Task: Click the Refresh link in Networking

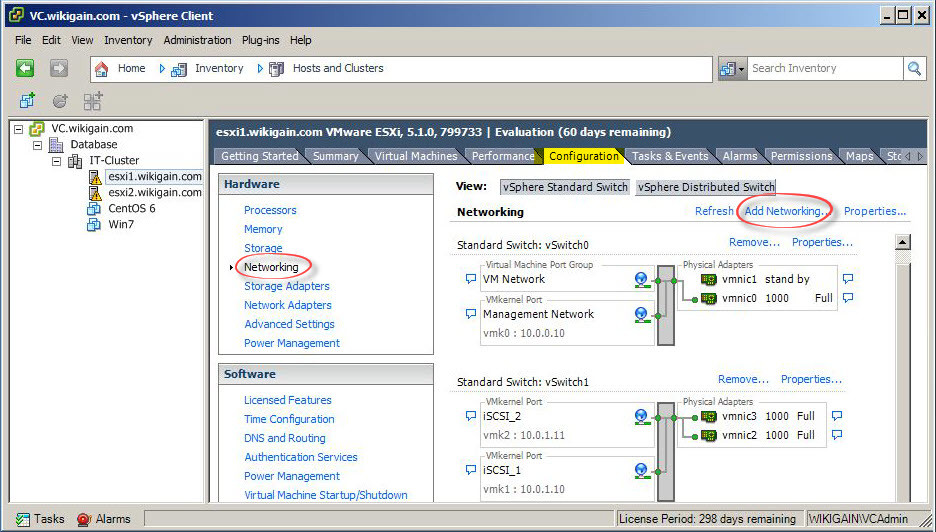Action: pos(714,211)
